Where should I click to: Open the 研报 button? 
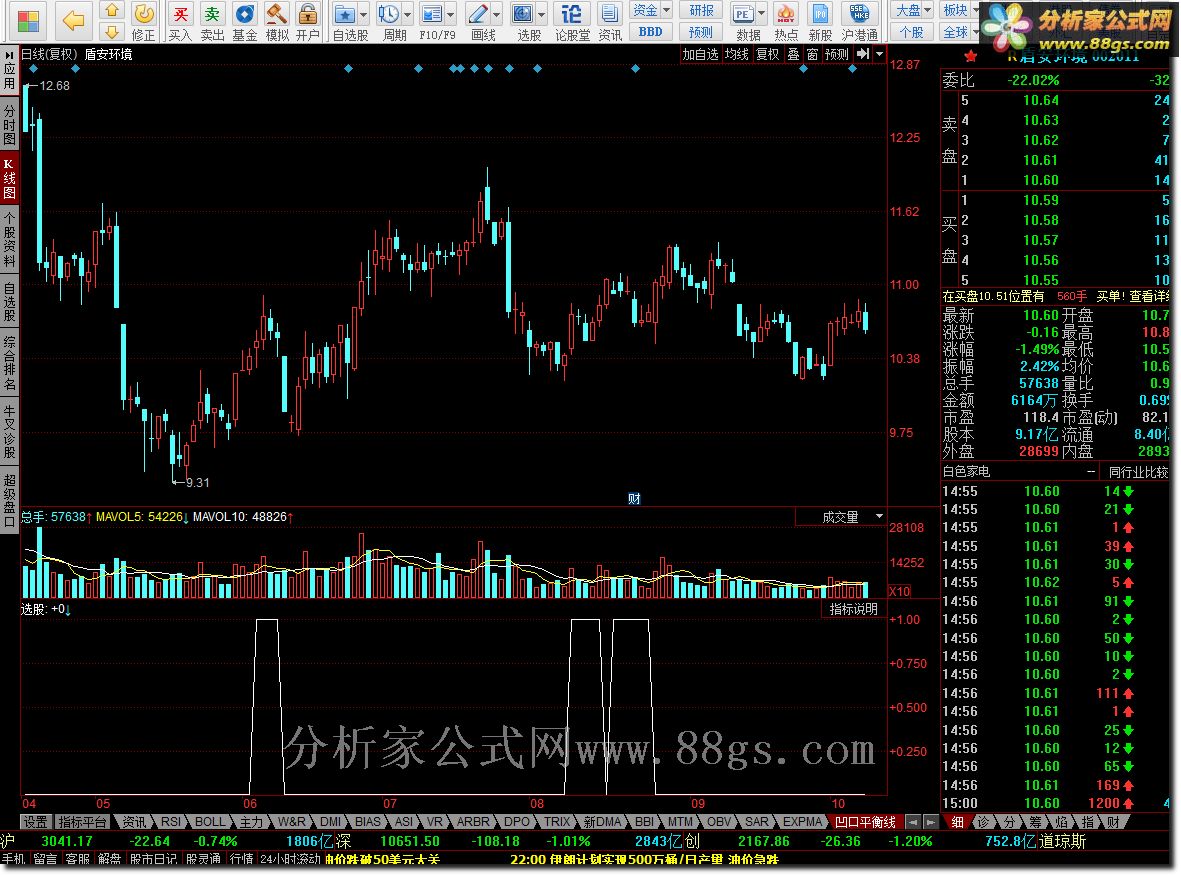(x=701, y=10)
